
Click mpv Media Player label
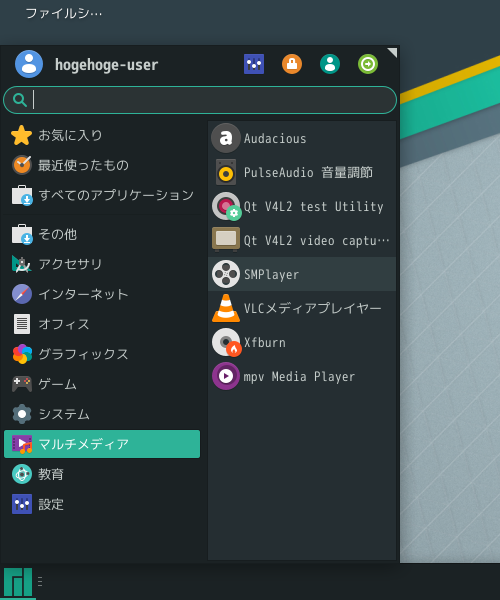(x=300, y=377)
